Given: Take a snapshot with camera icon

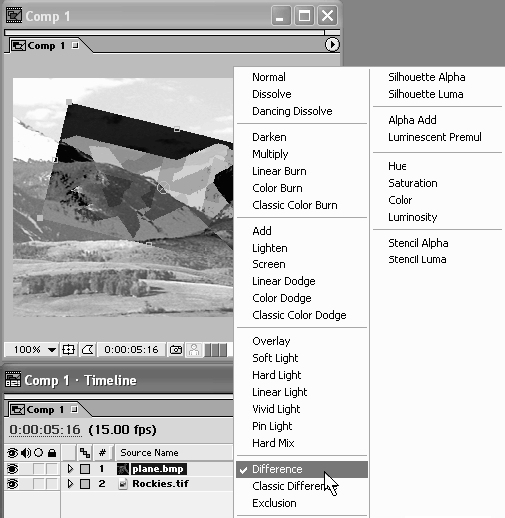Looking at the screenshot, I should pyautogui.click(x=176, y=350).
